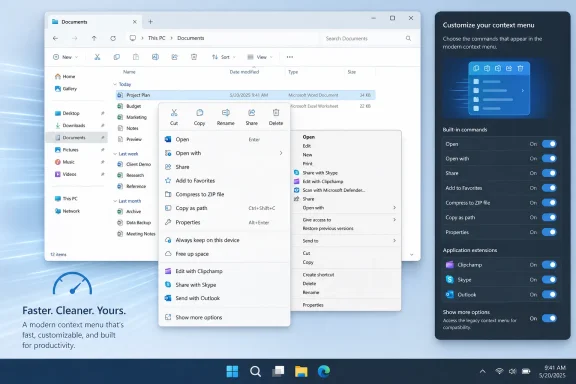This screenshot has width=576, height=384.
Task: Choose Edit with Clipchamp in the modern menu
Action: point(224,271)
